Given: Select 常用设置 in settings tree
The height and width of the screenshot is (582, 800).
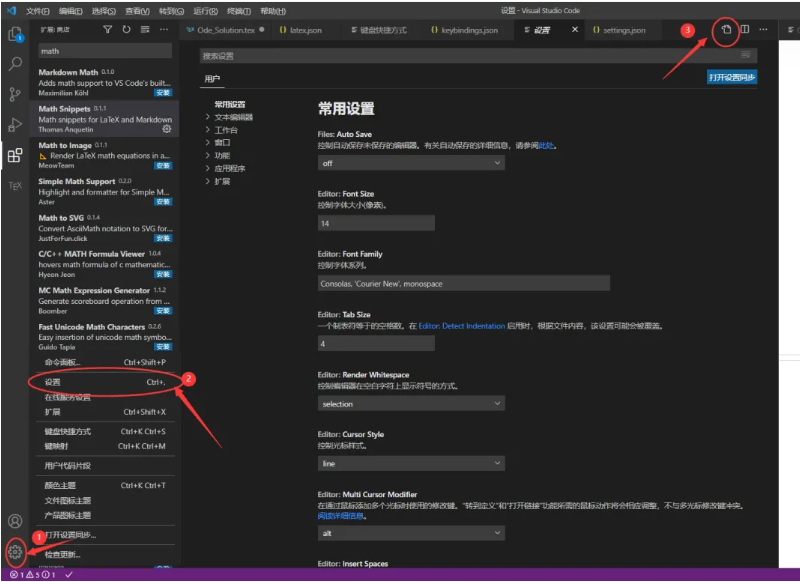Looking at the screenshot, I should [230, 104].
